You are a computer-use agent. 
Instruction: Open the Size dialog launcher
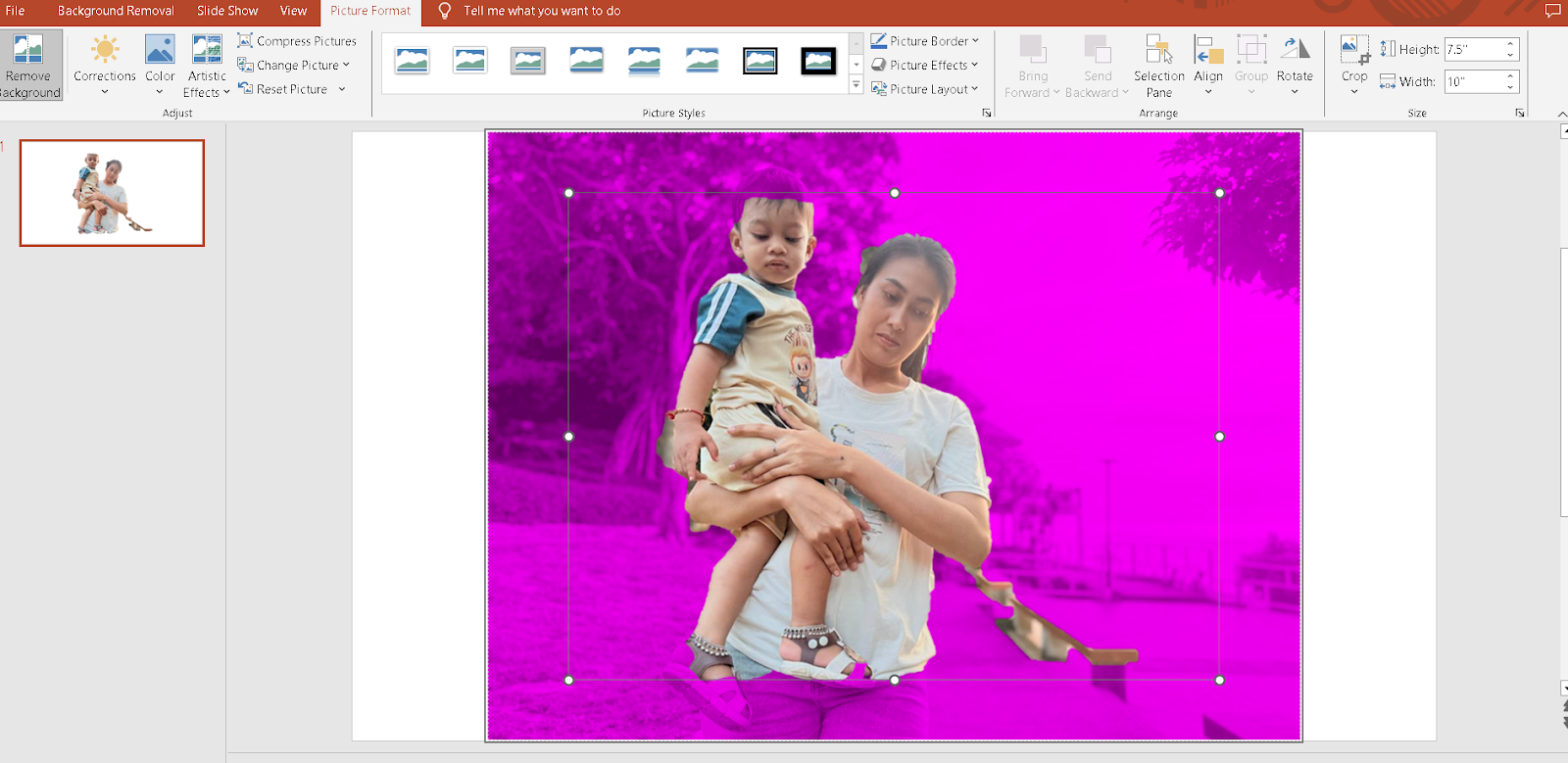[x=1520, y=113]
